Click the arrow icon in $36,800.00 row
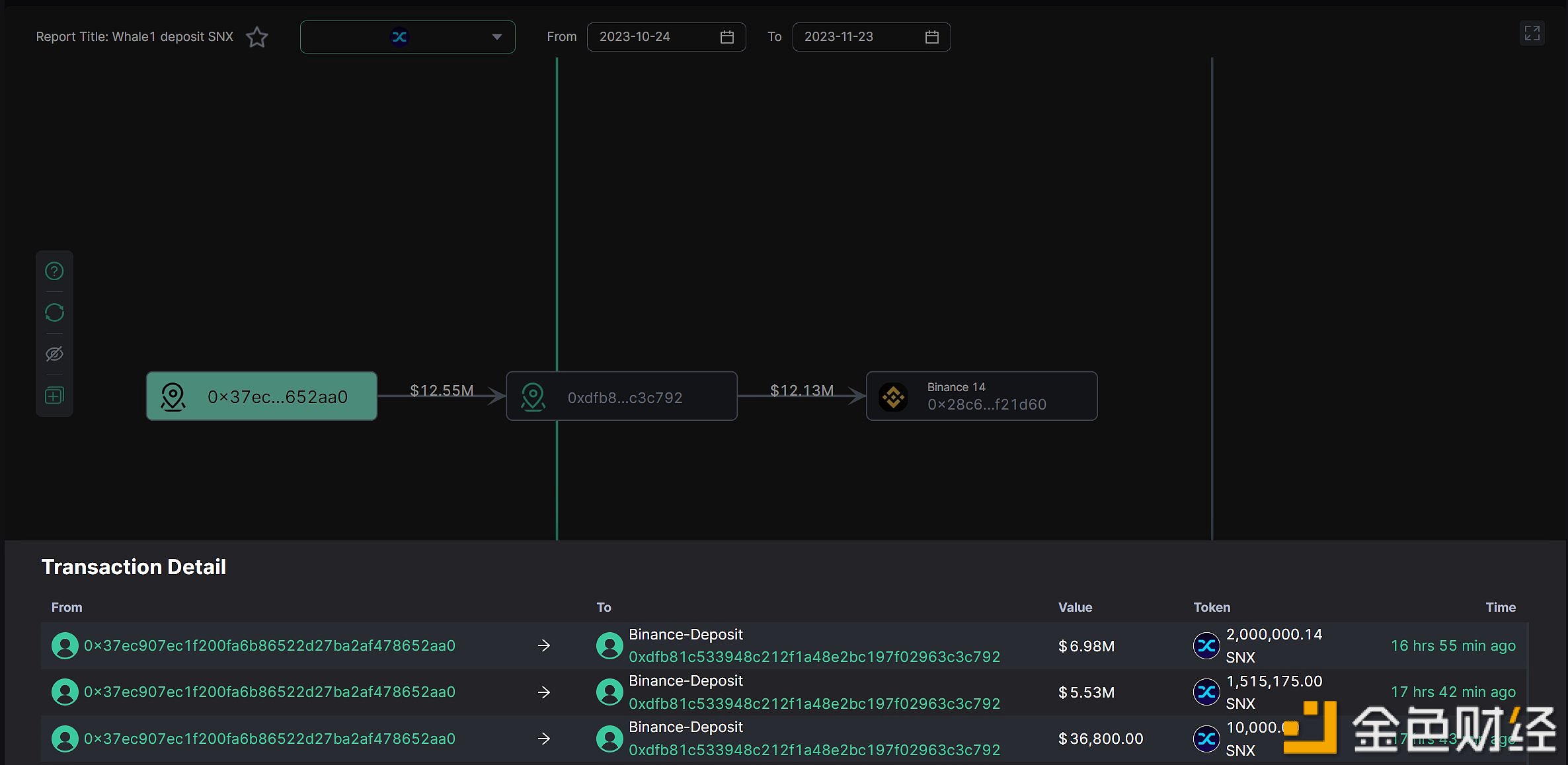This screenshot has height=765, width=1568. (x=544, y=739)
